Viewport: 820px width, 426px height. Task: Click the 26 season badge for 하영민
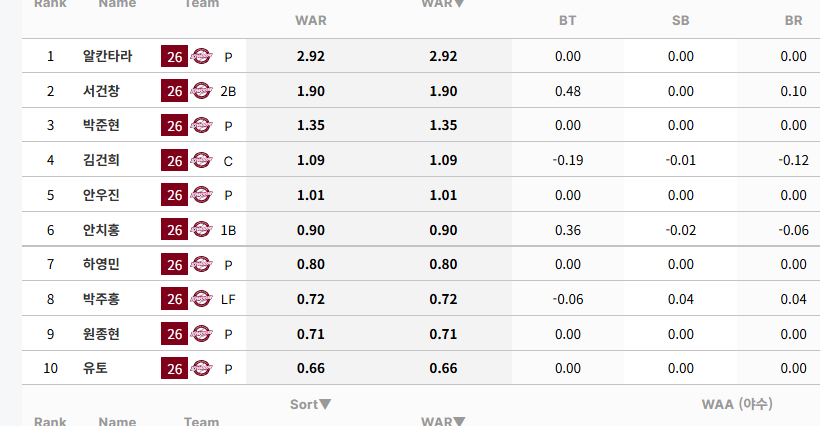(174, 264)
